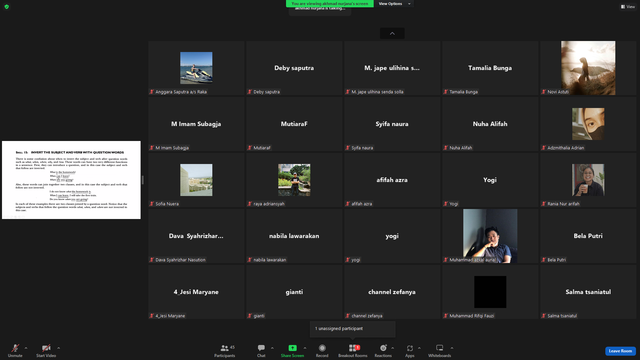Viewport: 640px width, 360px height.
Task: Select the M. jape ulihina tile
Action: tap(392, 68)
